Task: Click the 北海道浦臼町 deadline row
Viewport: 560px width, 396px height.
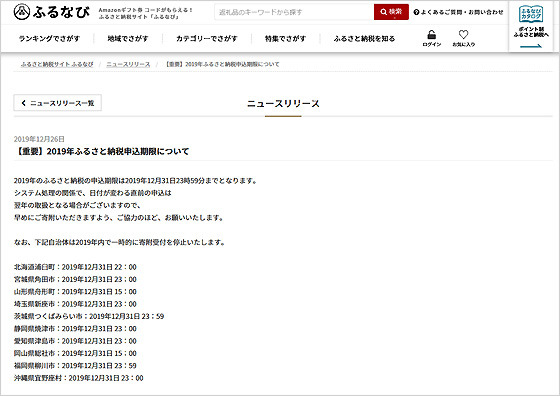Action: click(75, 267)
